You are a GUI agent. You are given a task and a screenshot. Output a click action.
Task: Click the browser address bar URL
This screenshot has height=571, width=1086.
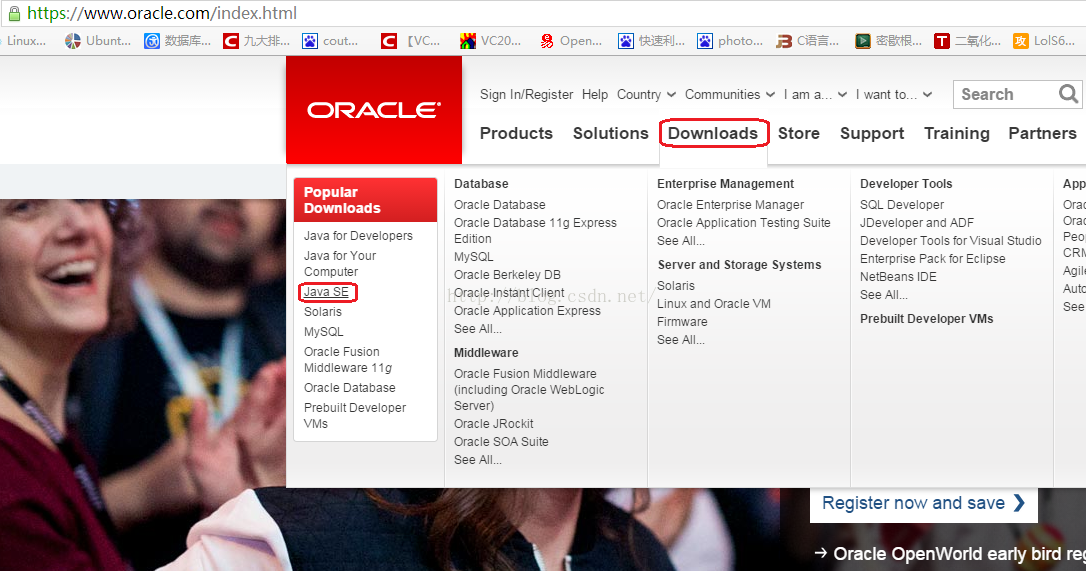[162, 14]
